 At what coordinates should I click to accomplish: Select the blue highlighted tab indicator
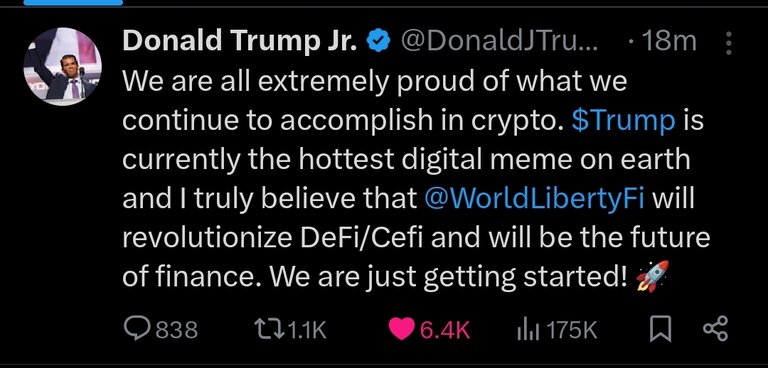[73, 2]
